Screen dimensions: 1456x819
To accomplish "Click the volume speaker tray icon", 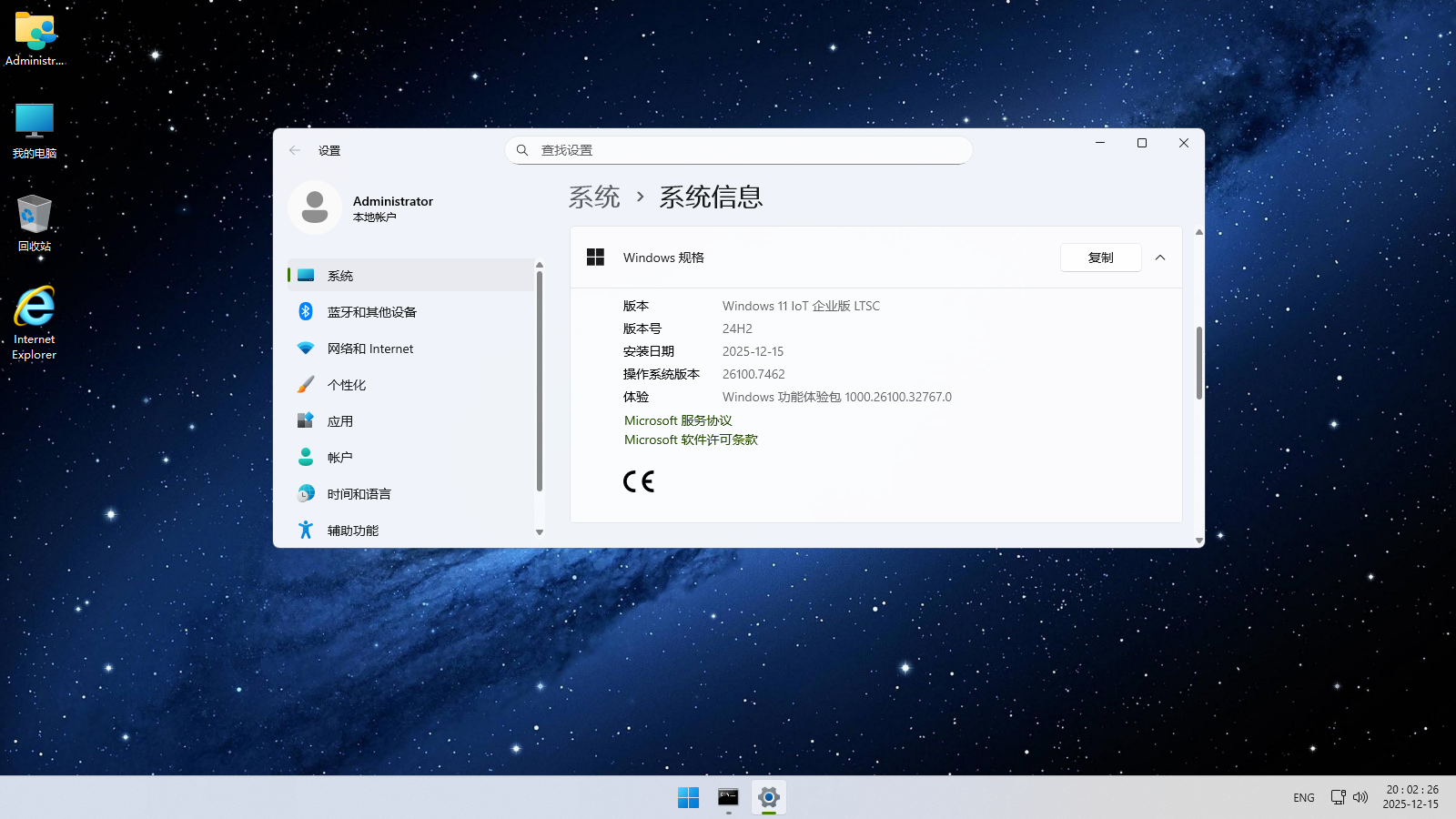I will click(x=1360, y=797).
